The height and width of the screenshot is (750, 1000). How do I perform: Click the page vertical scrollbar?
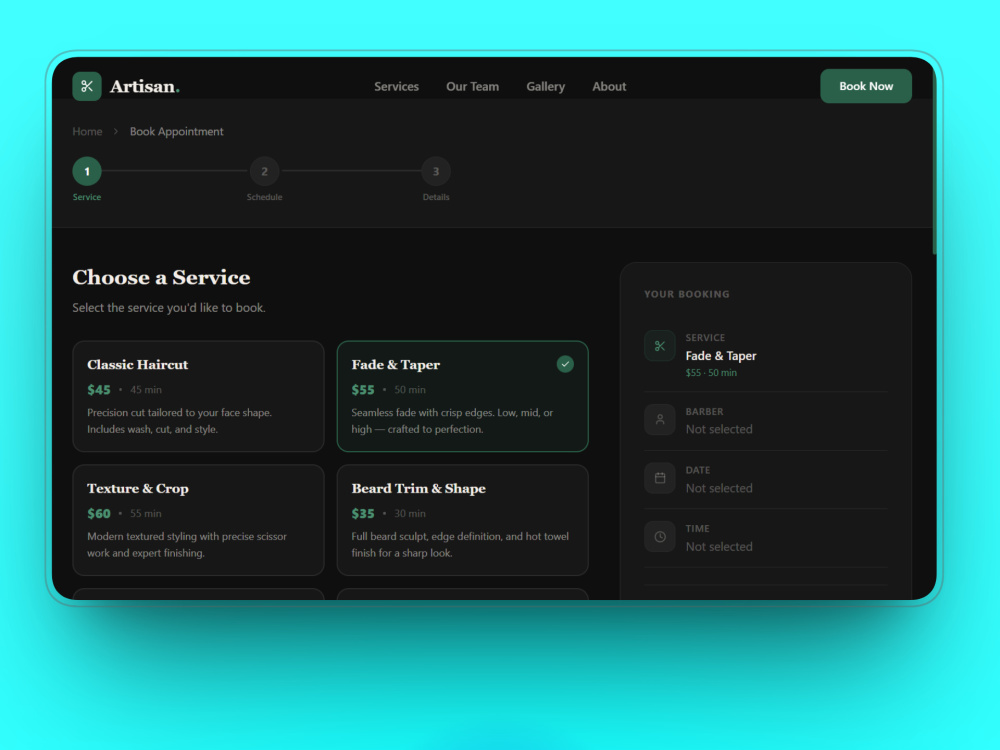point(934,159)
